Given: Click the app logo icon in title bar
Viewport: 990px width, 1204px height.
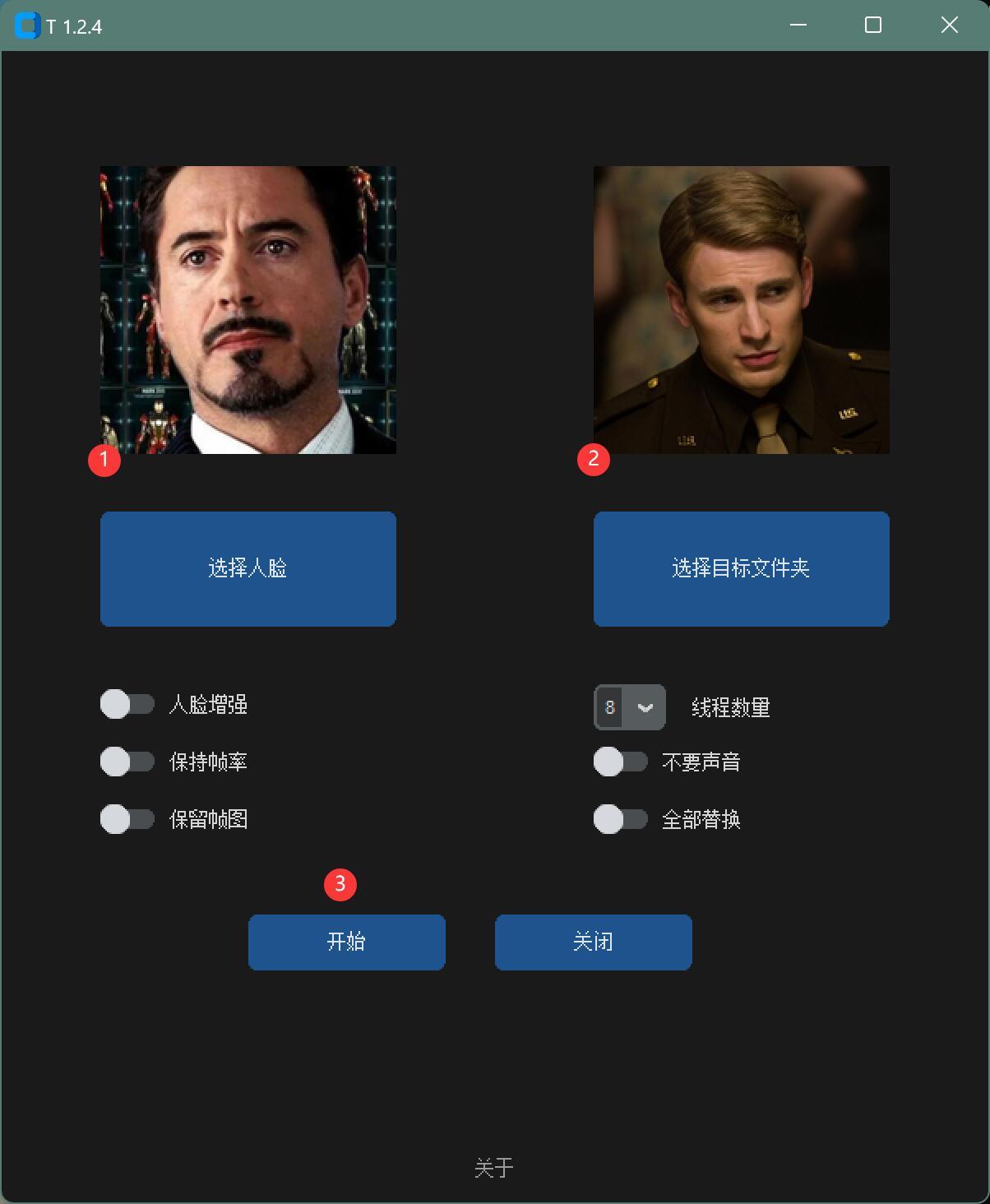Looking at the screenshot, I should [27, 26].
